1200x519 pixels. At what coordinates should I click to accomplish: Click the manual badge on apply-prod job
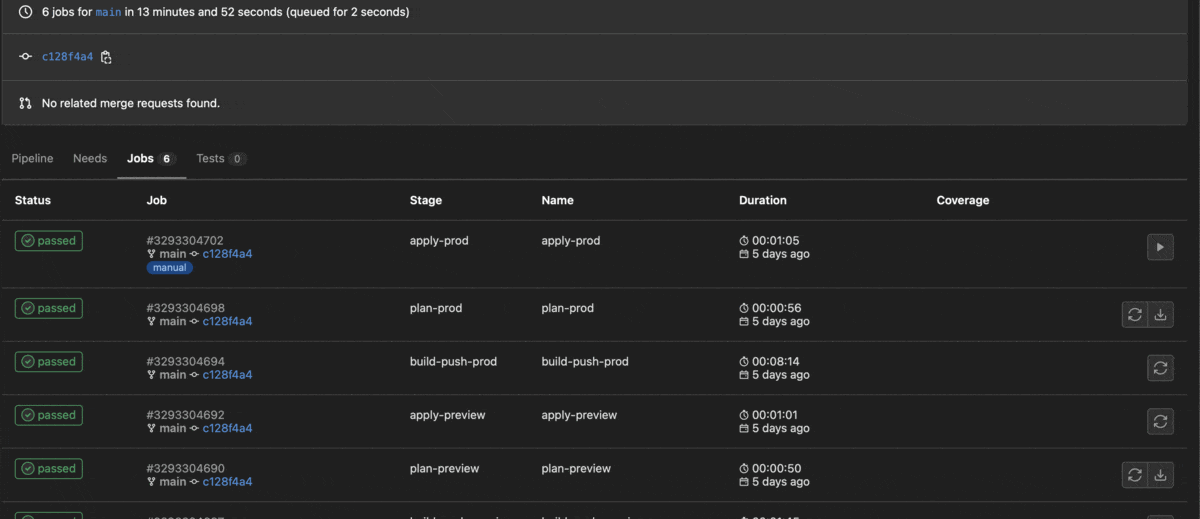pos(170,268)
